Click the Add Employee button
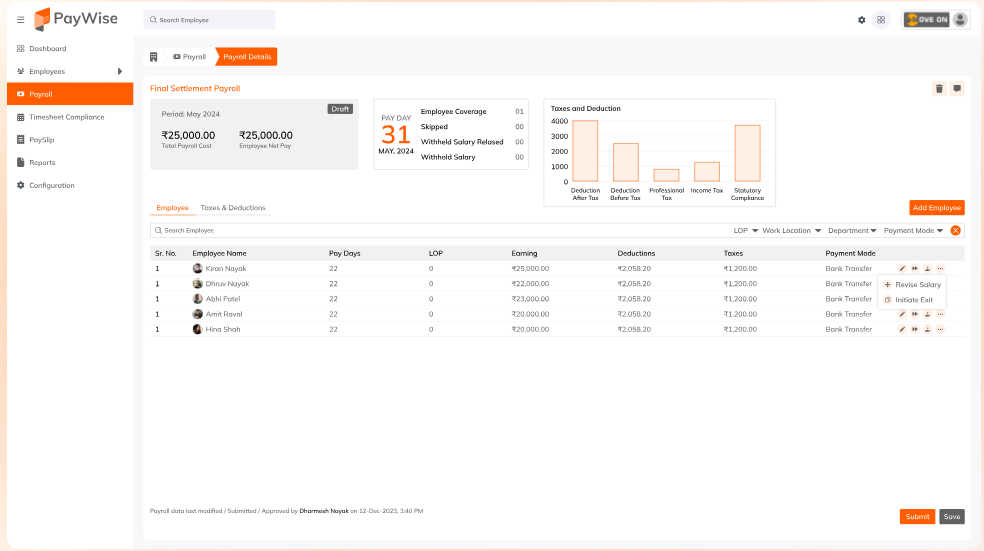The image size is (984, 551). (x=936, y=208)
